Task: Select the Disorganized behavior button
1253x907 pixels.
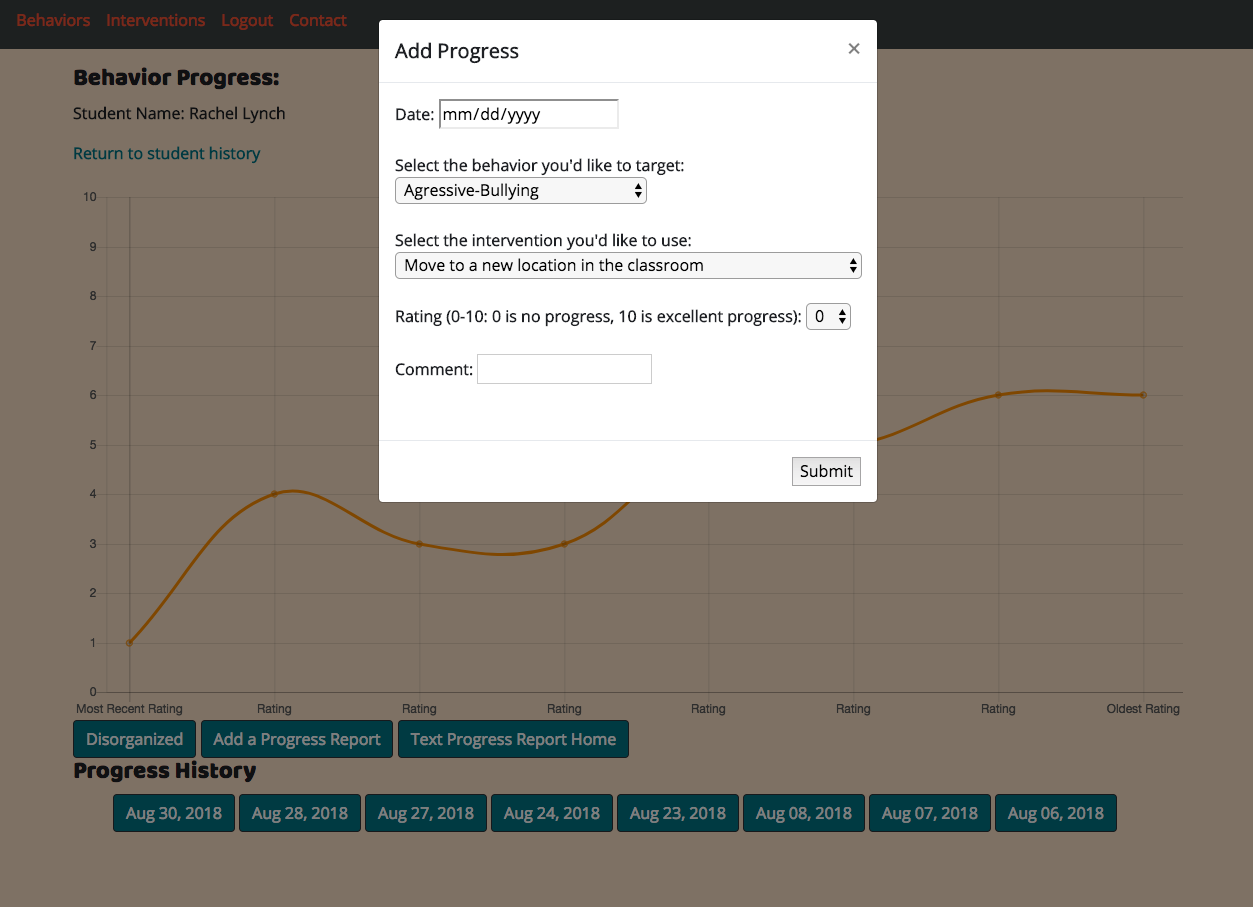Action: 134,739
